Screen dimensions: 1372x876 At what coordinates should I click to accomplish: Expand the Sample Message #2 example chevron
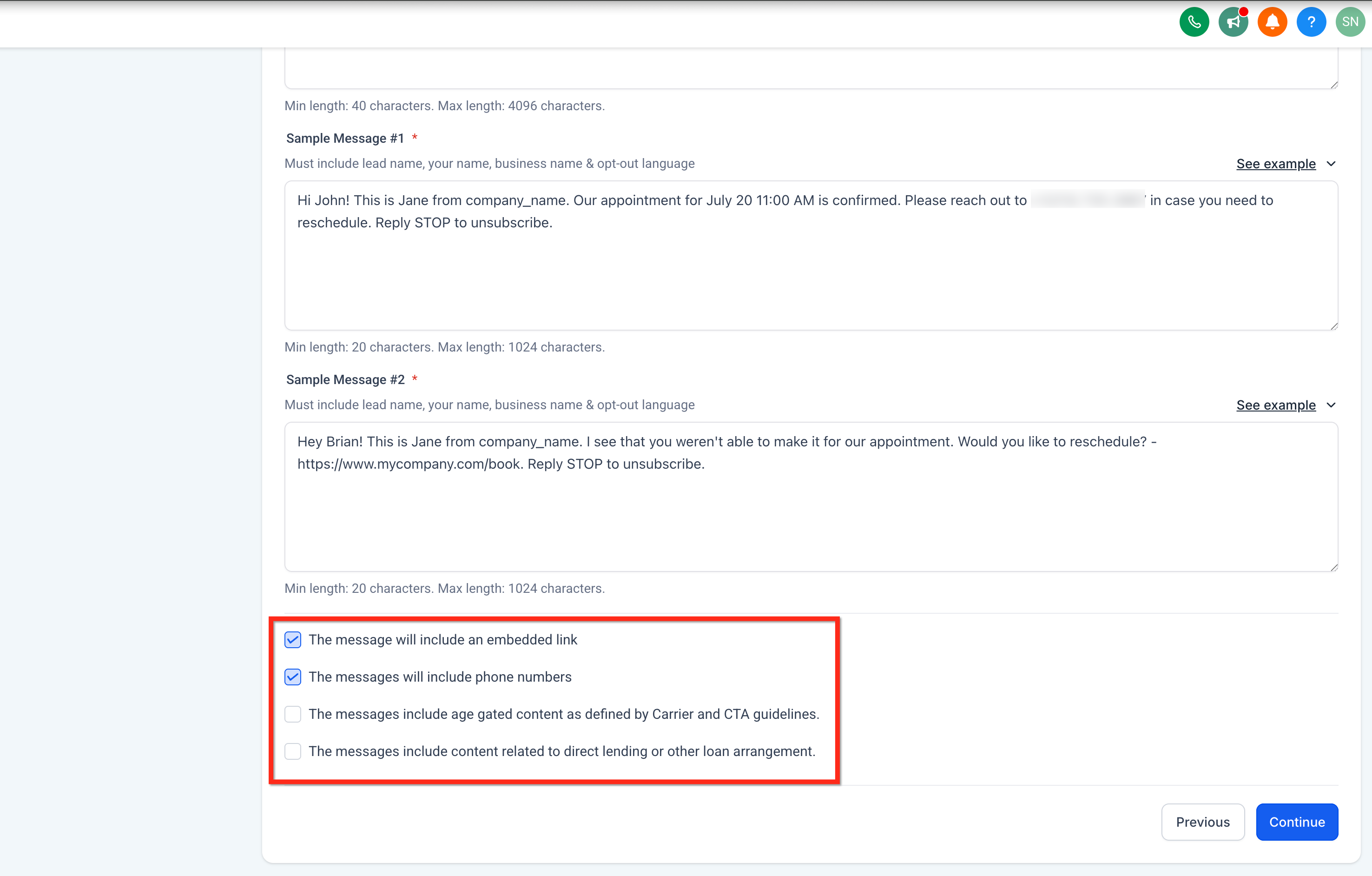(x=1331, y=405)
